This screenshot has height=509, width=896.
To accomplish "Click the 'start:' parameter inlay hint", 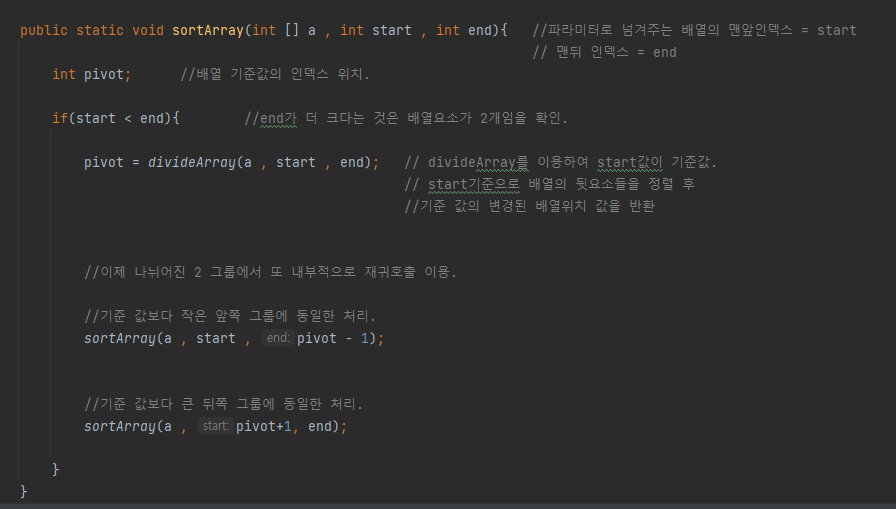I will pos(215,426).
